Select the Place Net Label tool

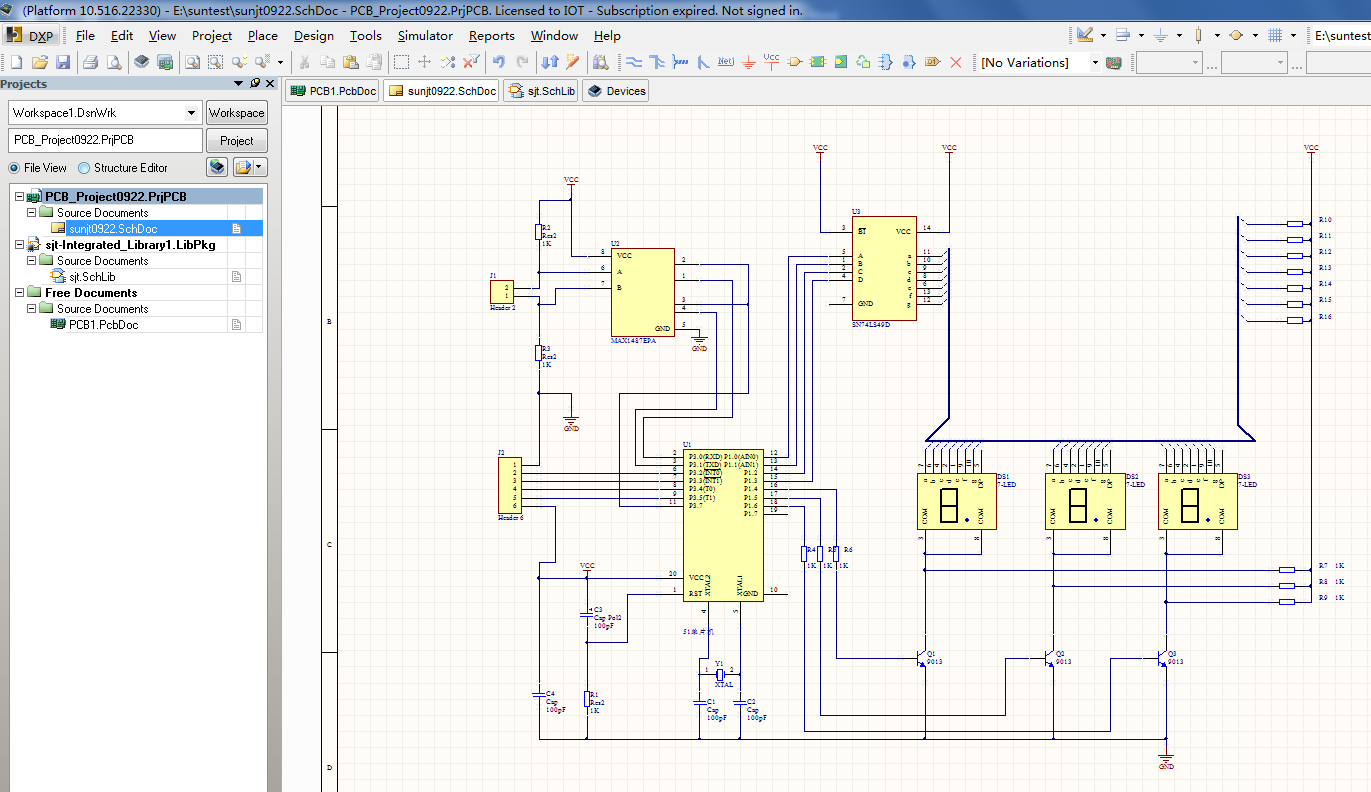(x=726, y=62)
